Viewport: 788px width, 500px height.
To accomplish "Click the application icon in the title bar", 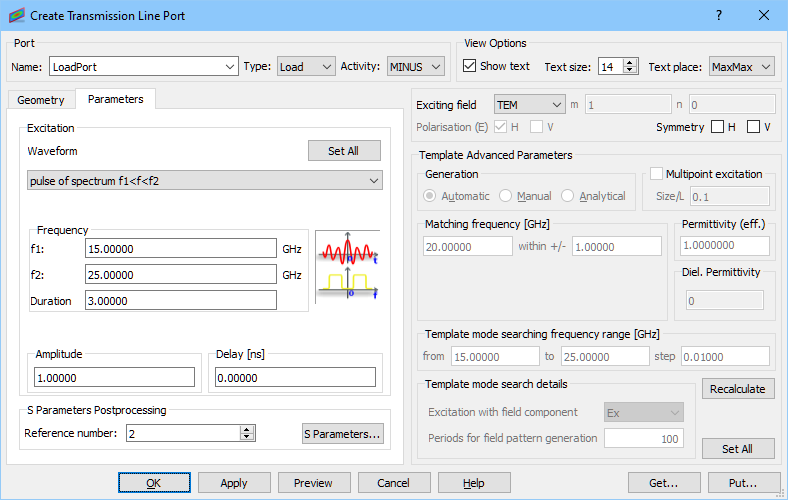I will pyautogui.click(x=16, y=15).
